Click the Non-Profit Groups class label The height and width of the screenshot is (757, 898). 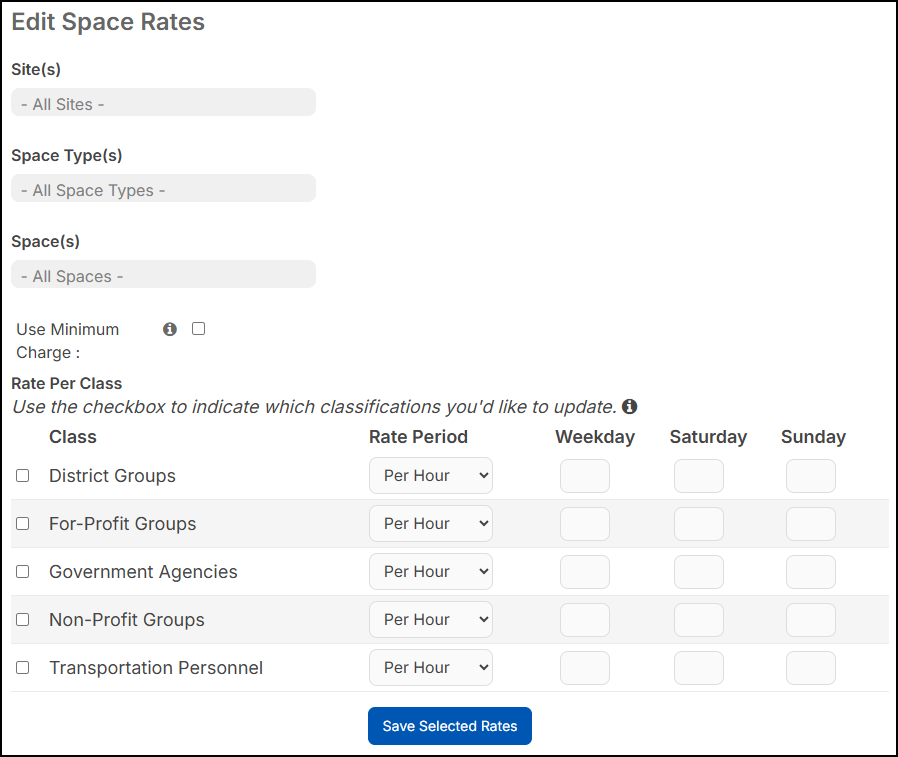click(x=127, y=620)
